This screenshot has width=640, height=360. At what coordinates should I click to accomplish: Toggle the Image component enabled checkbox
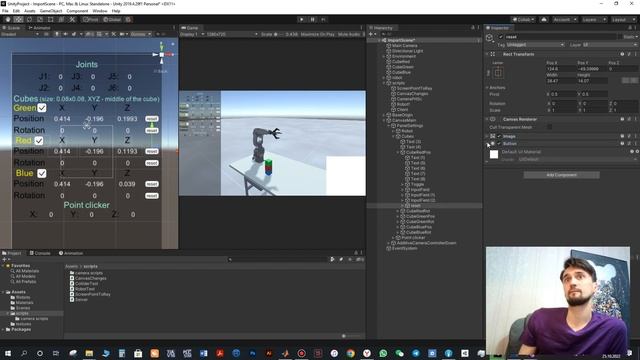coord(499,136)
